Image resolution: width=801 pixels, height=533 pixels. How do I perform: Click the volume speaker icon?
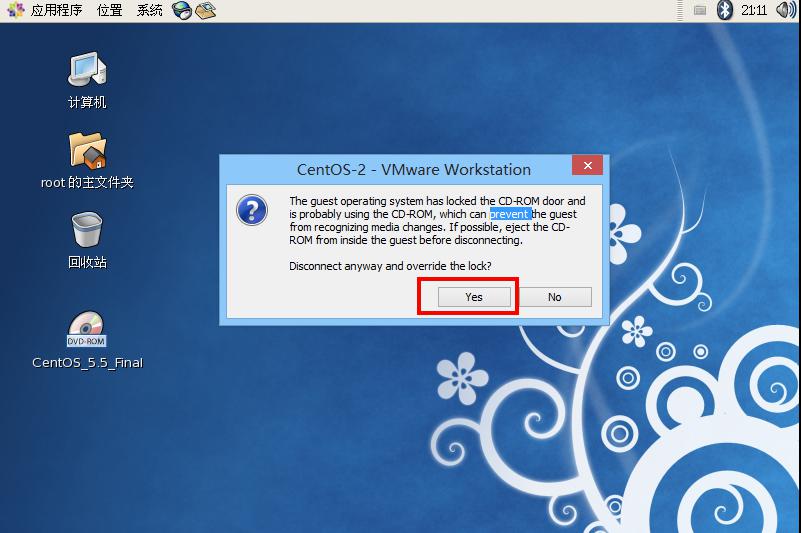tap(785, 10)
